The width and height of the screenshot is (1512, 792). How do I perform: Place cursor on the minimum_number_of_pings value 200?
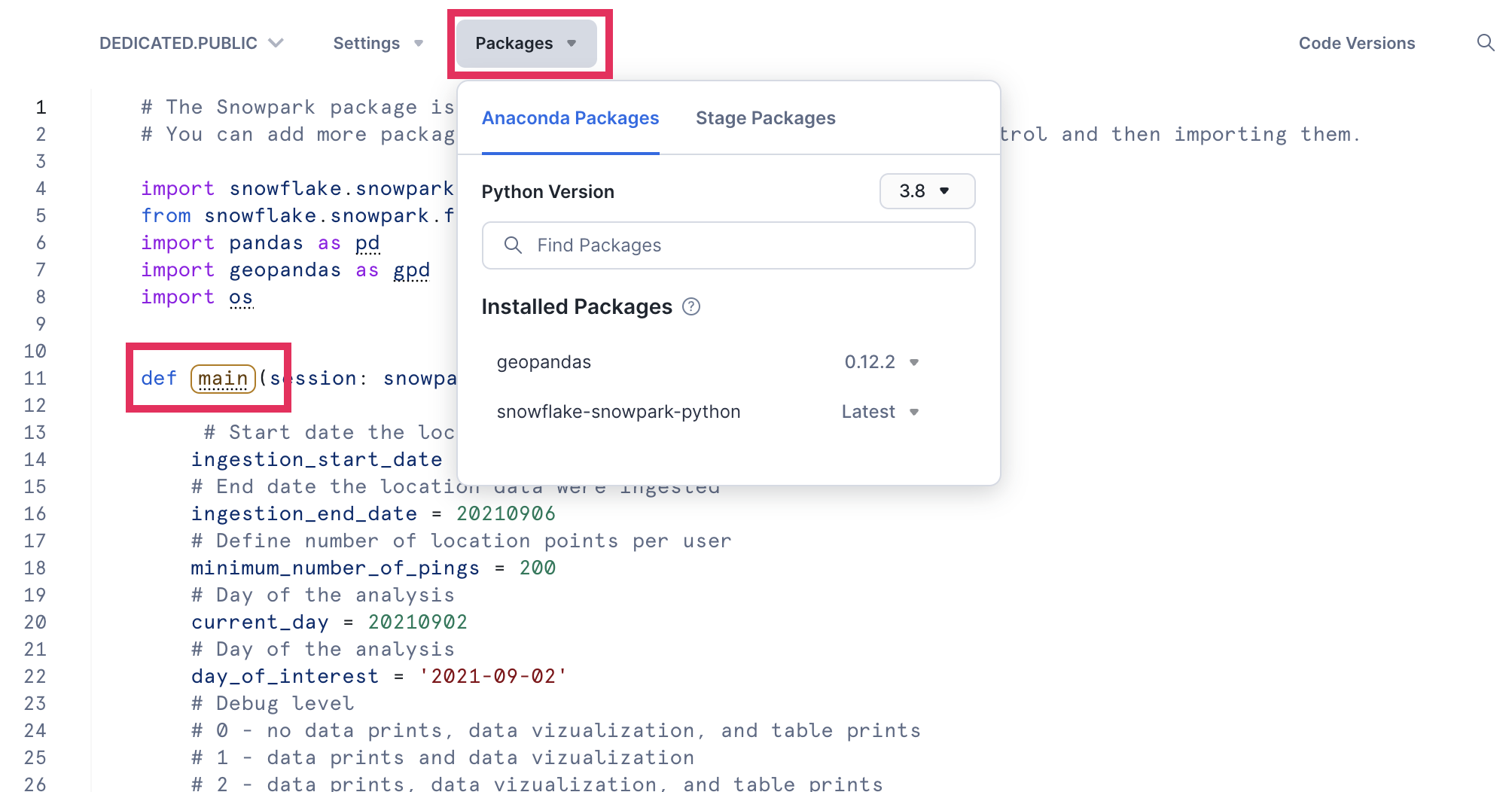[x=537, y=568]
